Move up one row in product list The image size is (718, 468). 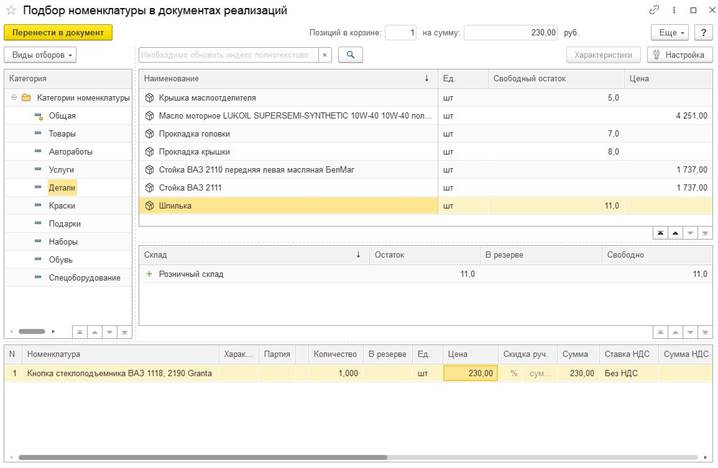click(x=675, y=234)
